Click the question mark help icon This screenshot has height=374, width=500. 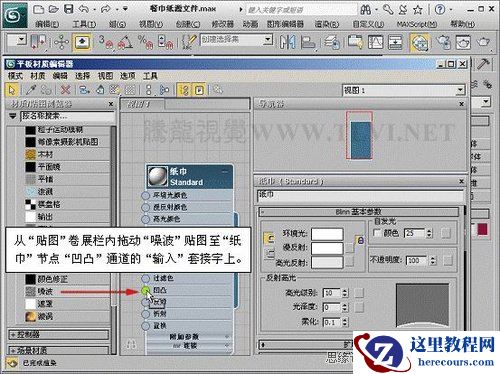(x=440, y=10)
